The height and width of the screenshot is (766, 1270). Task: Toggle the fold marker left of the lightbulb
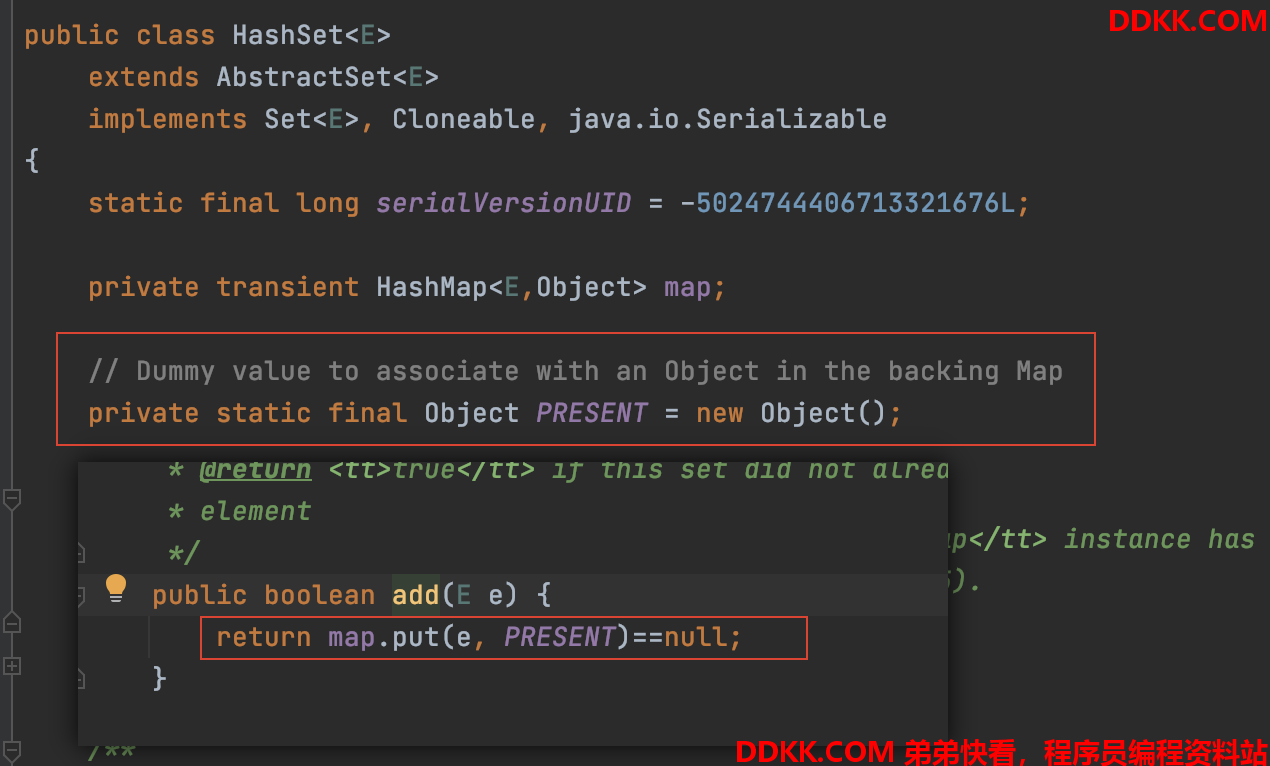[x=81, y=596]
